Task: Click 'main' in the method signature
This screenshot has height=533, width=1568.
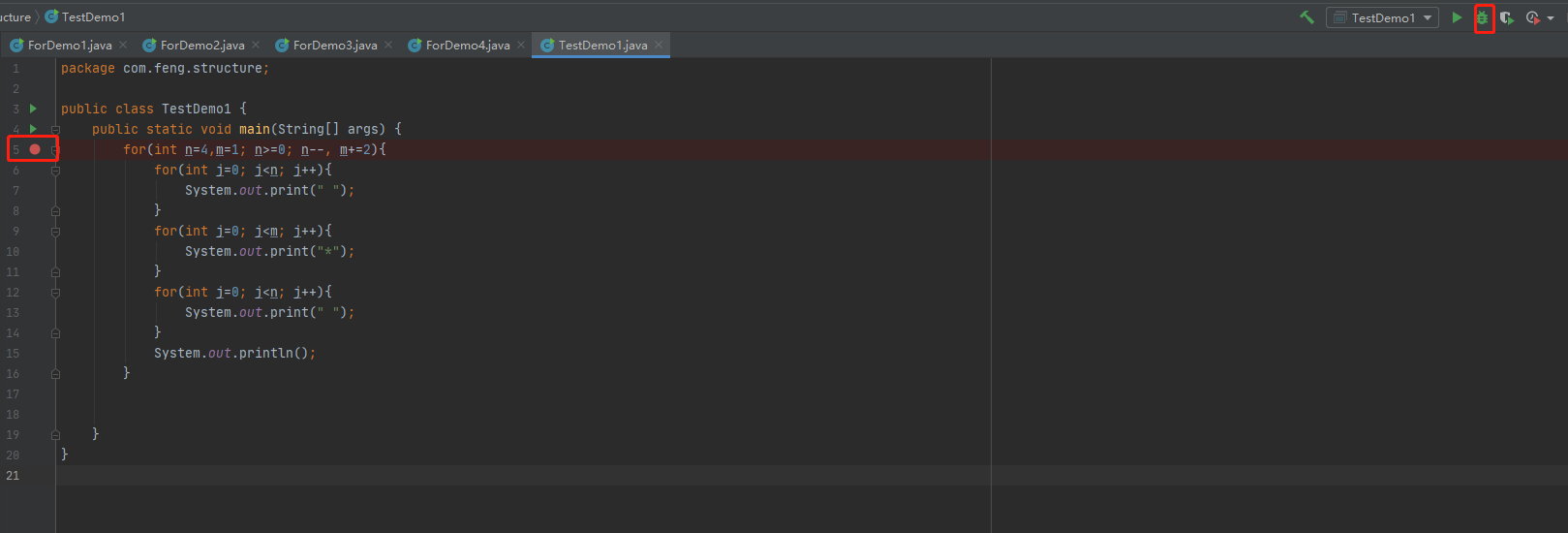Action: [255, 129]
